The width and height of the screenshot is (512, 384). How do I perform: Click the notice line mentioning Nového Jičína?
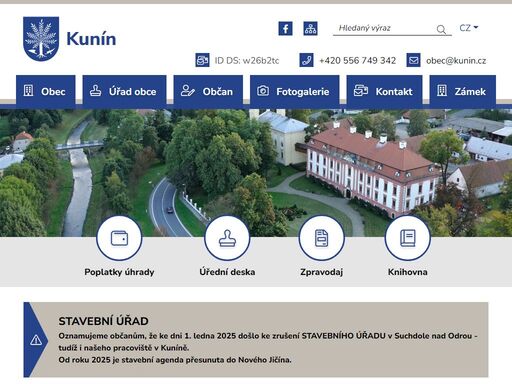pos(175,360)
